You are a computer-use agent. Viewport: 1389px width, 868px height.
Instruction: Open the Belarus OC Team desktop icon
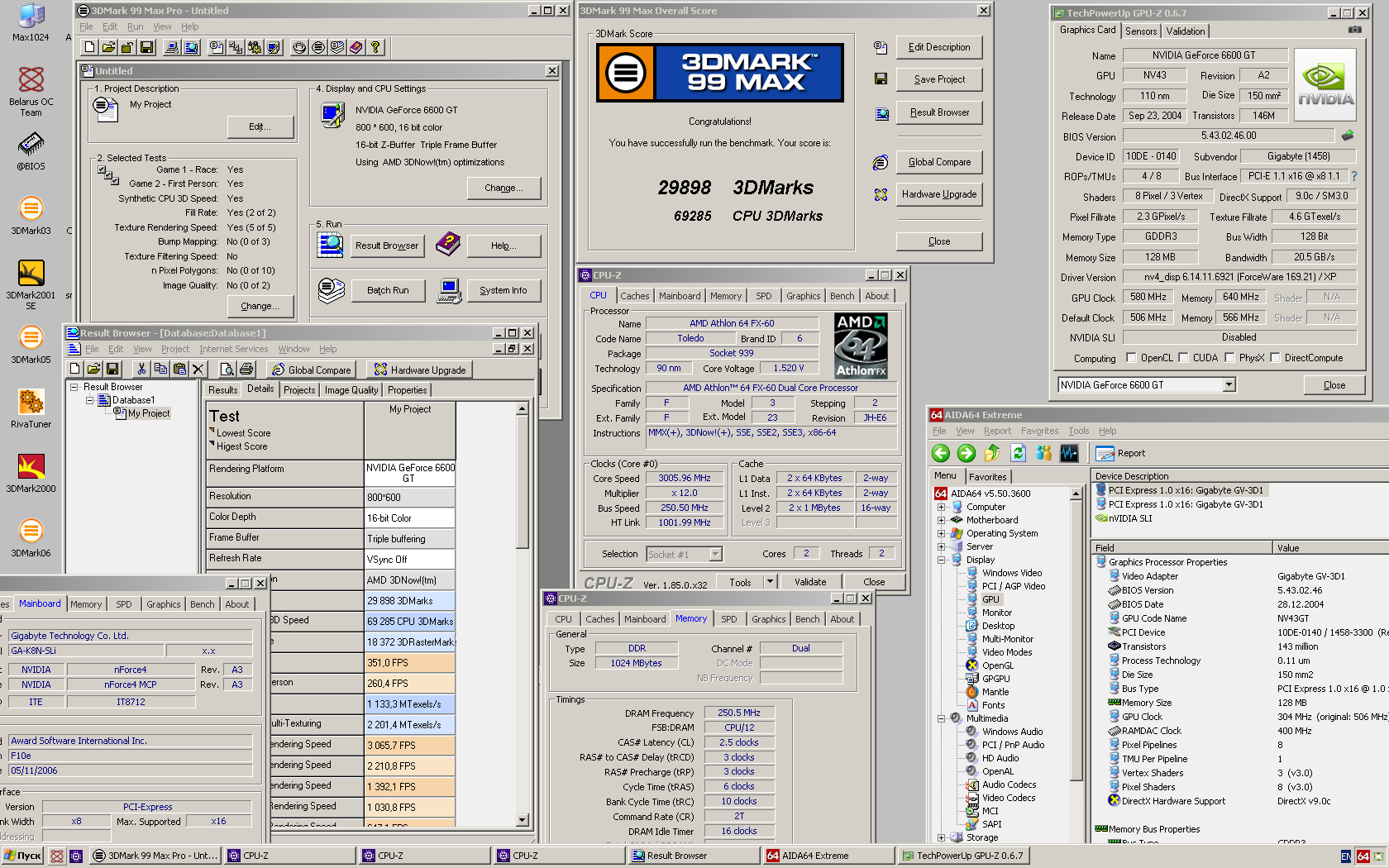(x=31, y=91)
